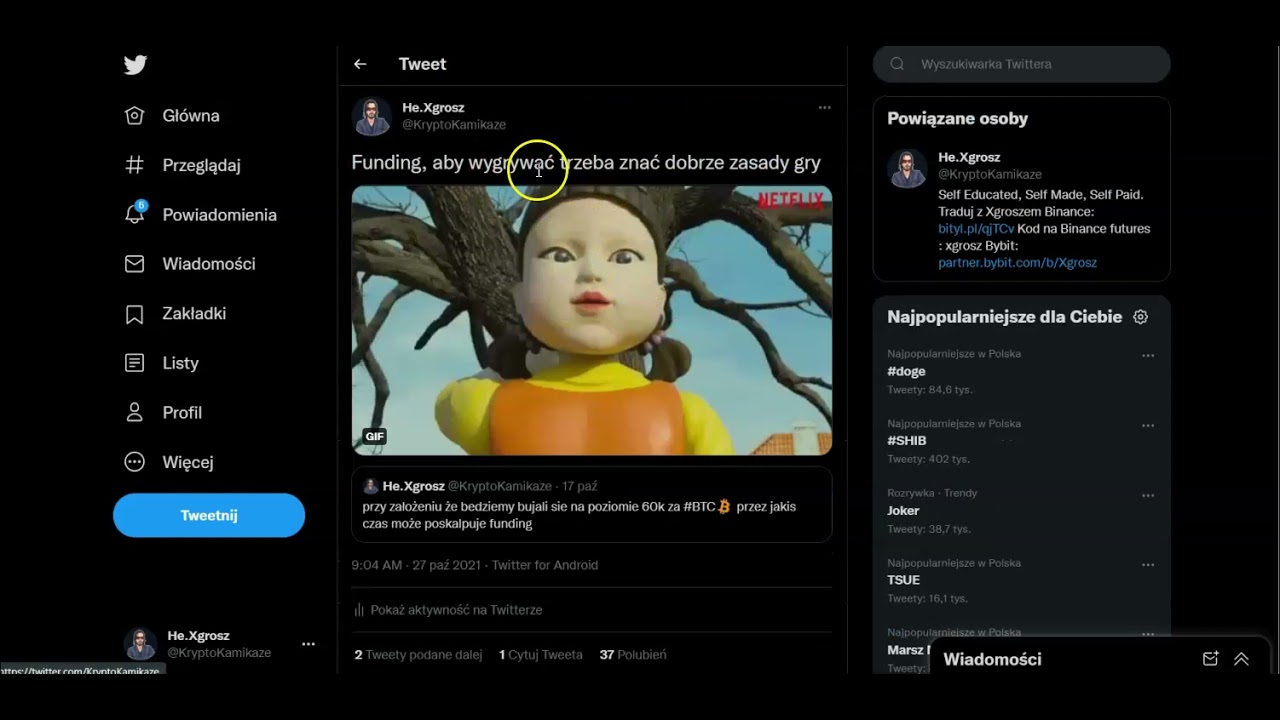Open the Powiadomienia bell icon

[135, 214]
